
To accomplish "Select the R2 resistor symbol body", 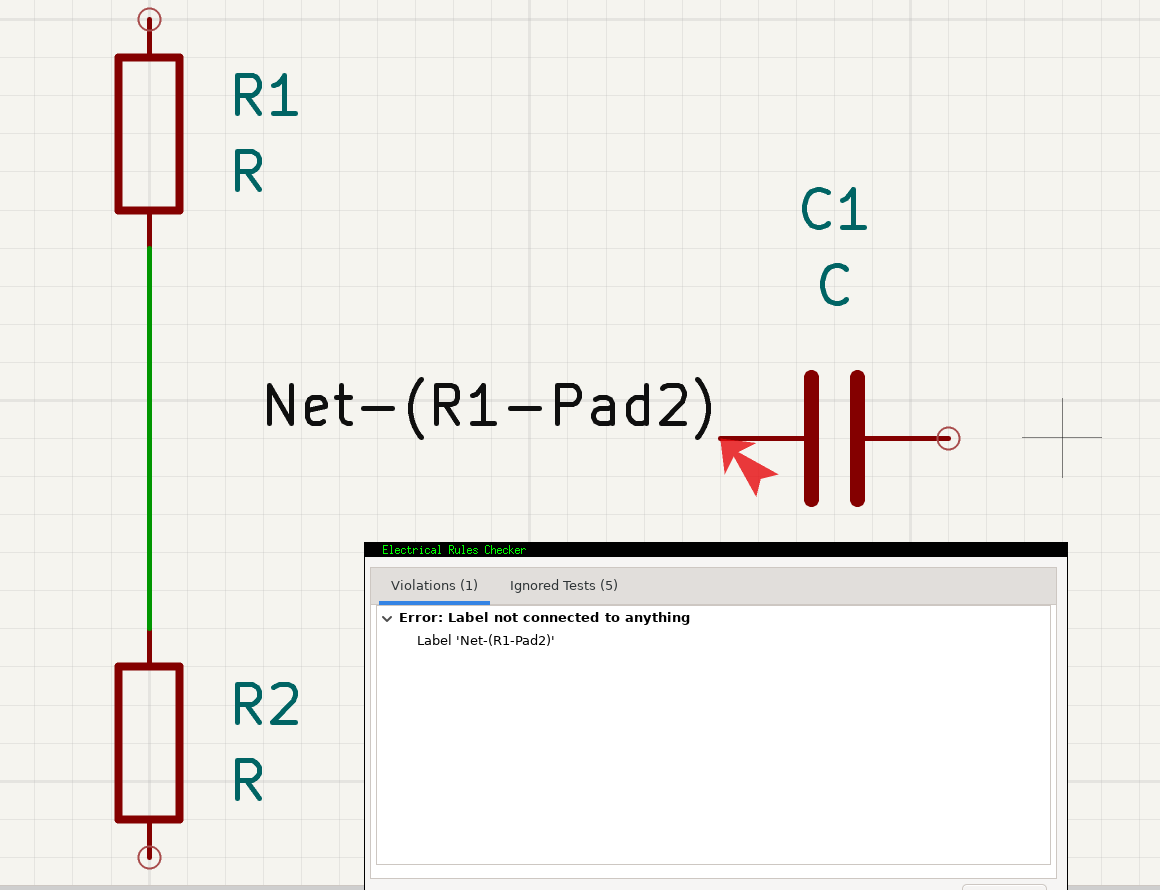I will tap(149, 743).
